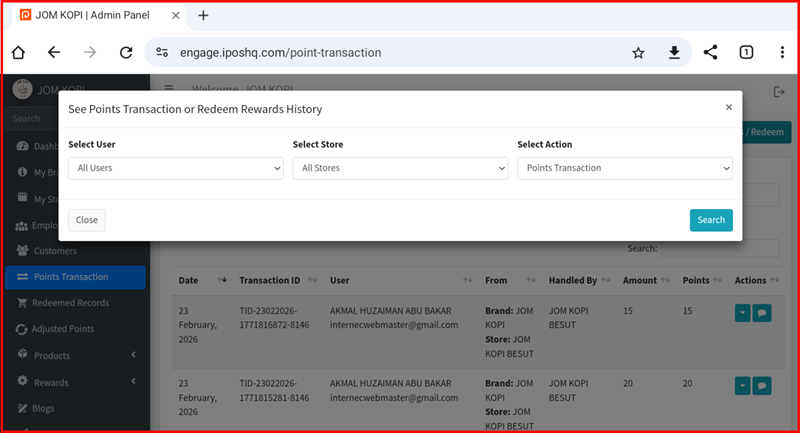Image resolution: width=800 pixels, height=433 pixels.
Task: Open the tab switcher showing 1 tab
Action: tap(746, 53)
